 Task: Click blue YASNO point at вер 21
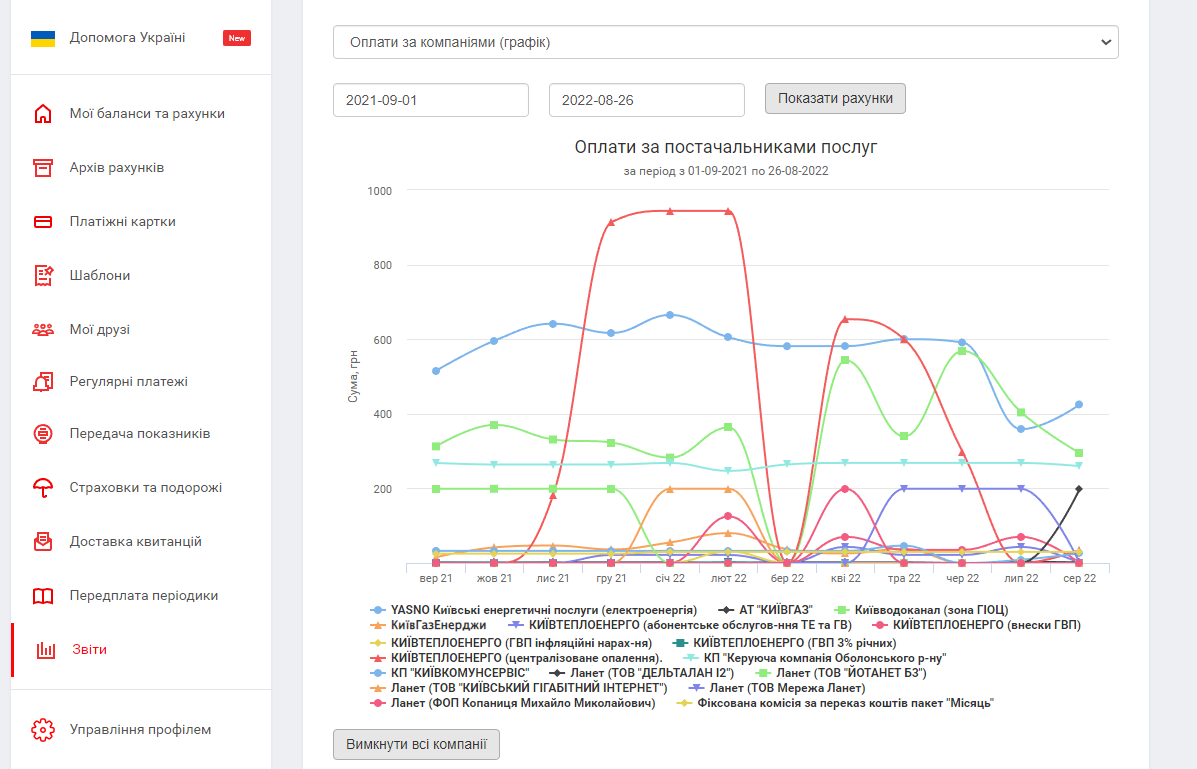coord(436,371)
